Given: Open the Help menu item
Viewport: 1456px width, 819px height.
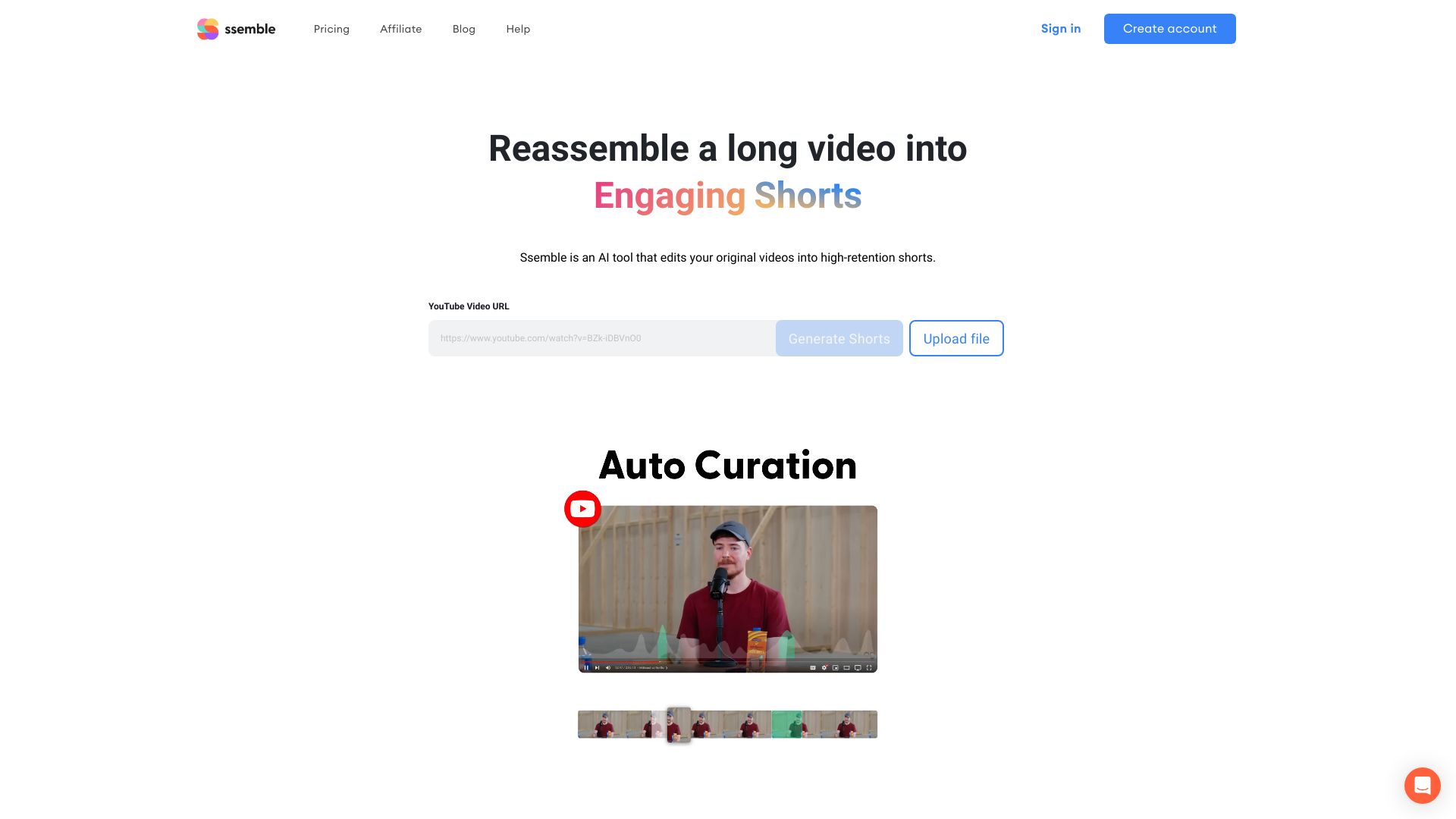Looking at the screenshot, I should point(518,28).
